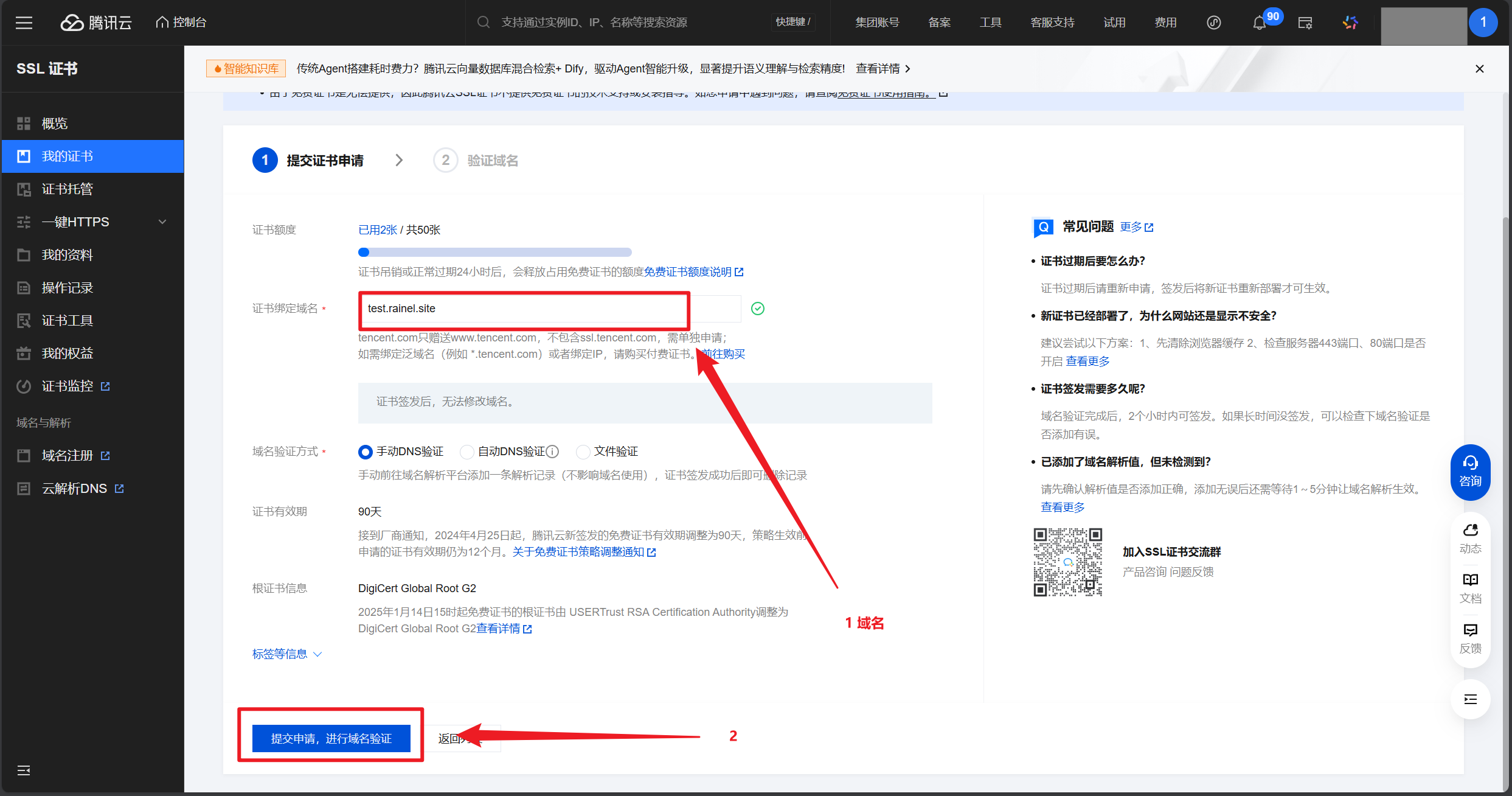
Task: Open banner 查看详情 link
Action: (x=883, y=69)
